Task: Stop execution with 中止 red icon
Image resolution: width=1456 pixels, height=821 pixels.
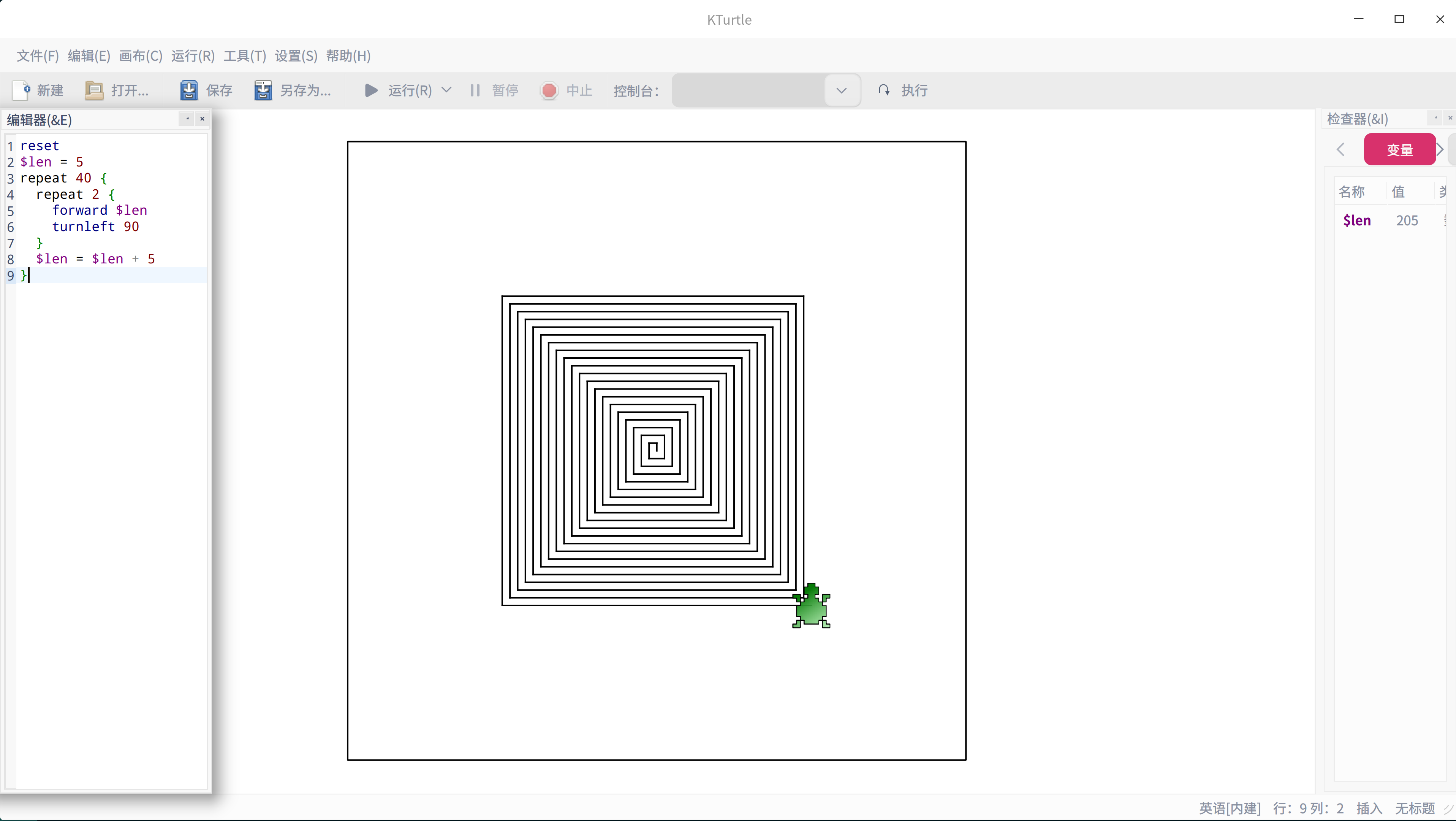Action: [x=549, y=90]
